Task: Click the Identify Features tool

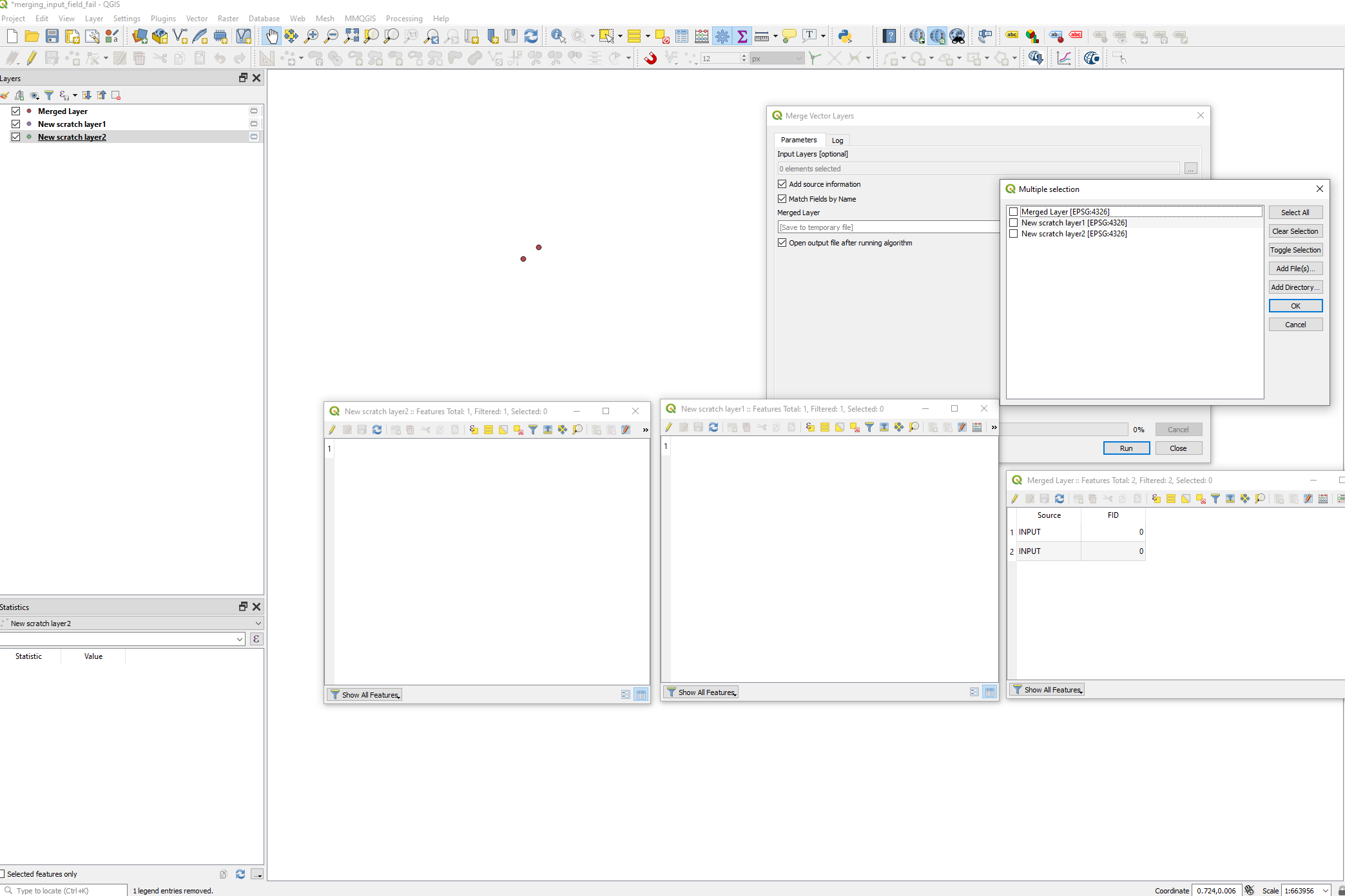Action: pyautogui.click(x=558, y=36)
